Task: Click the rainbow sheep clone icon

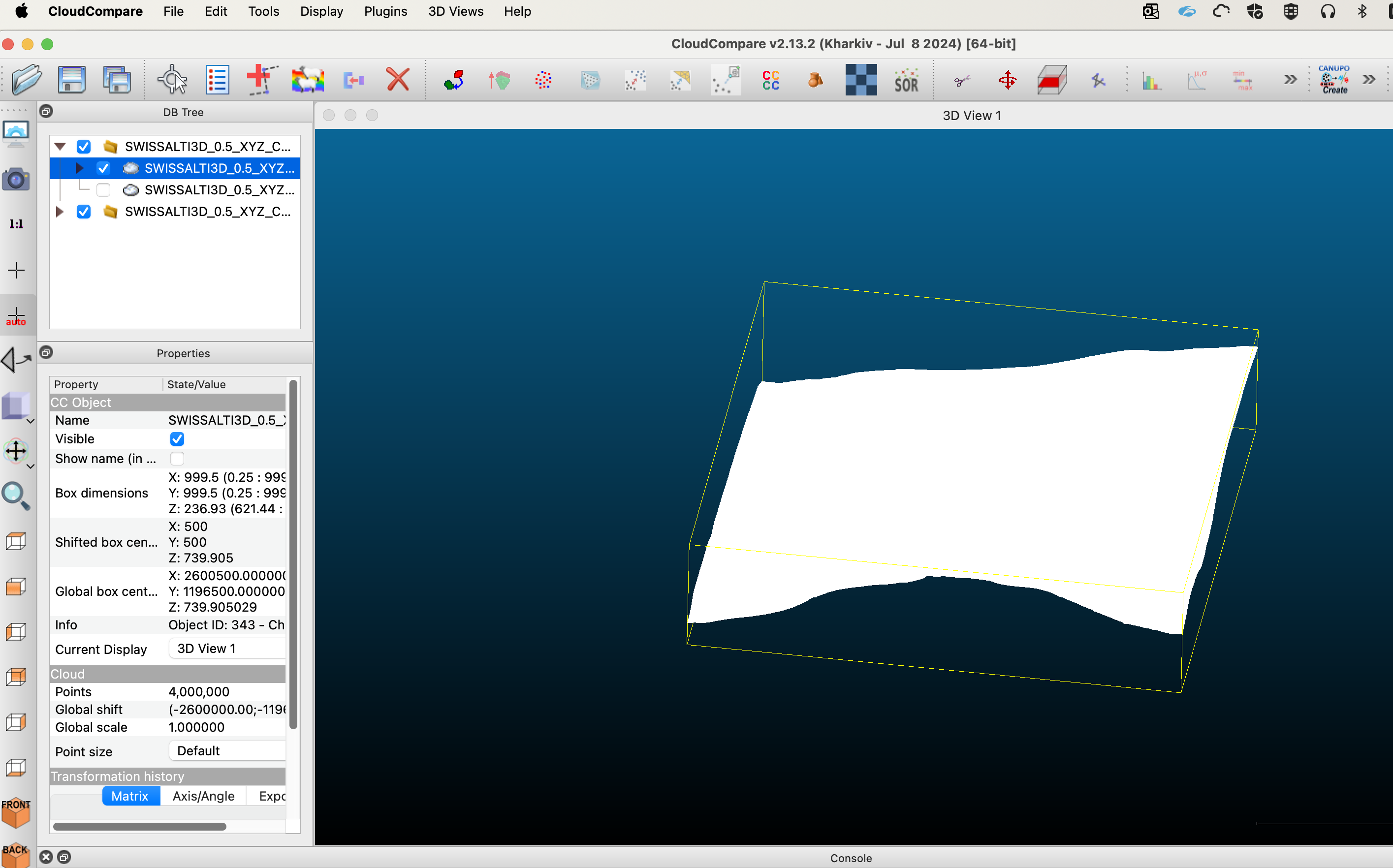Action: coord(308,80)
